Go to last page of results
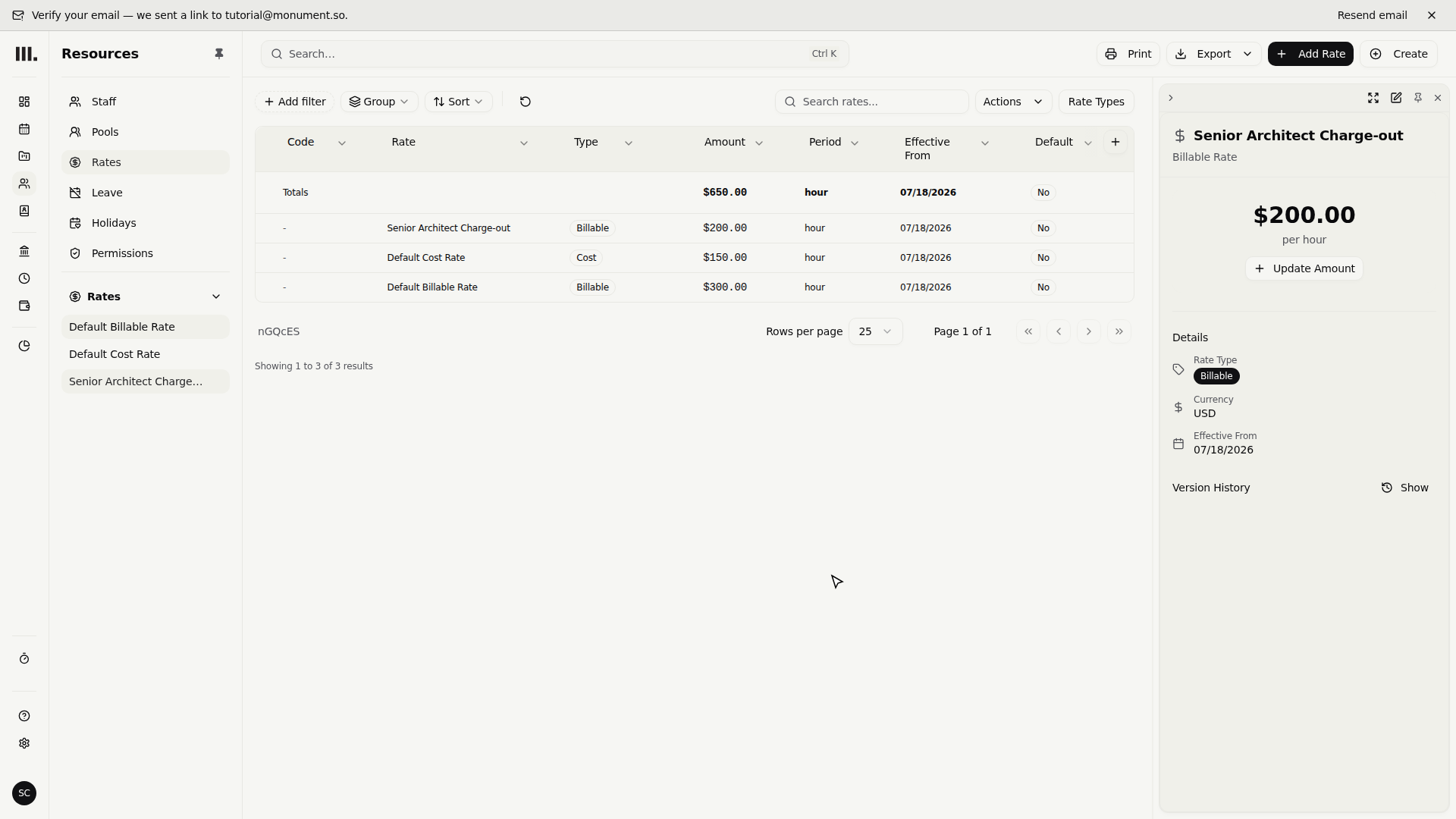1456x819 pixels. tap(1119, 331)
